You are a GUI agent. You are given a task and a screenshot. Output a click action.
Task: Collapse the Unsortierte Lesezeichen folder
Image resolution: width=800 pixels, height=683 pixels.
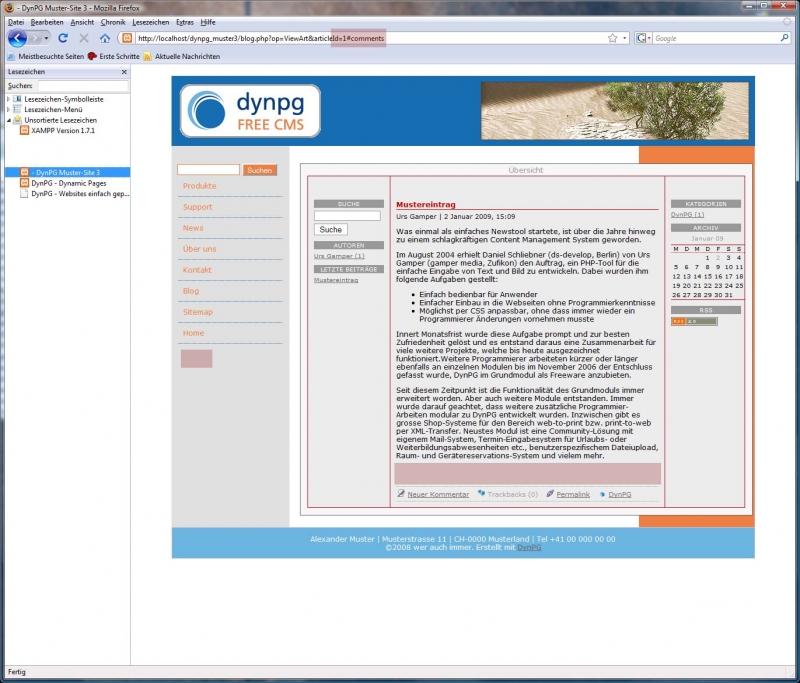[x=9, y=120]
